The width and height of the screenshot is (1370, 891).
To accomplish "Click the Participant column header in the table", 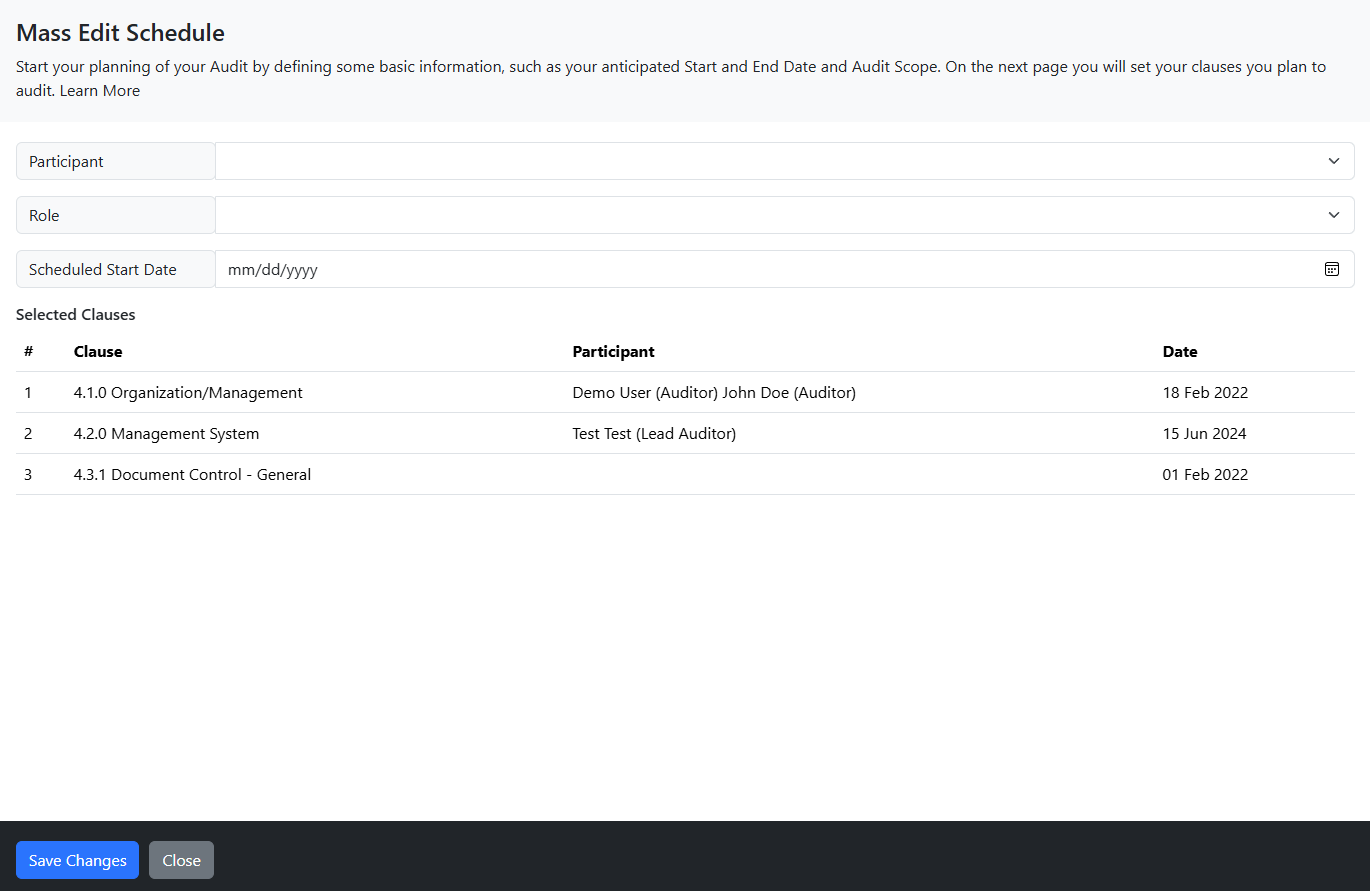I will [x=613, y=352].
